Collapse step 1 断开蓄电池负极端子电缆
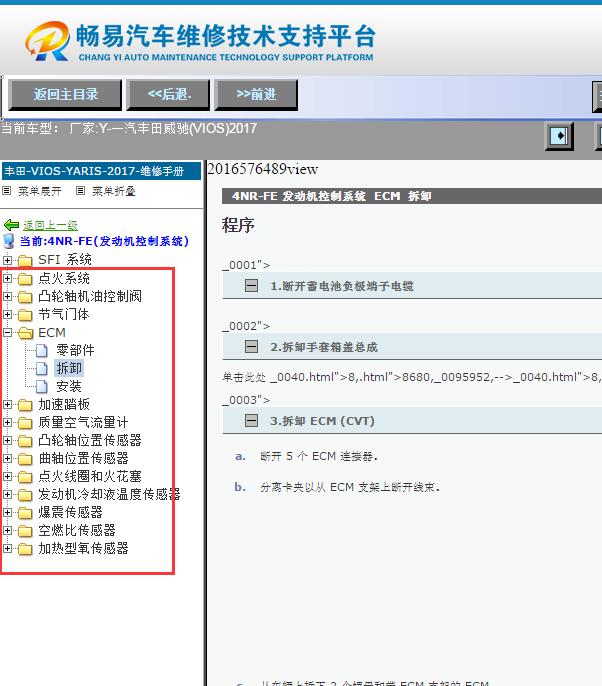 pos(251,286)
